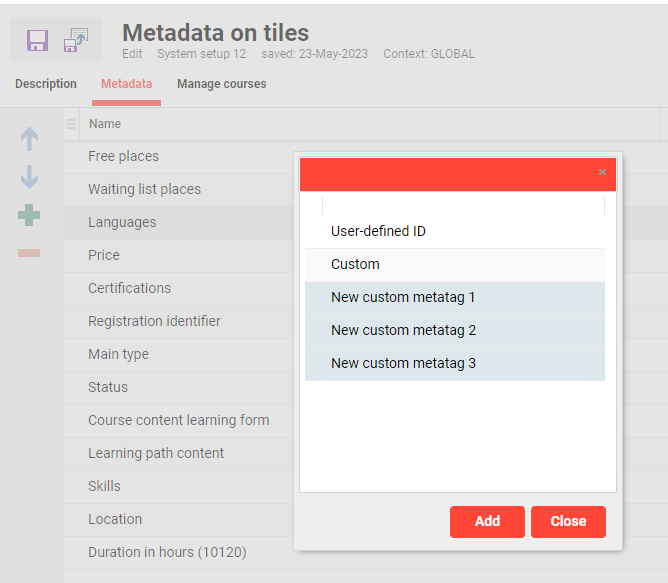Open the Manage courses tab

222,84
